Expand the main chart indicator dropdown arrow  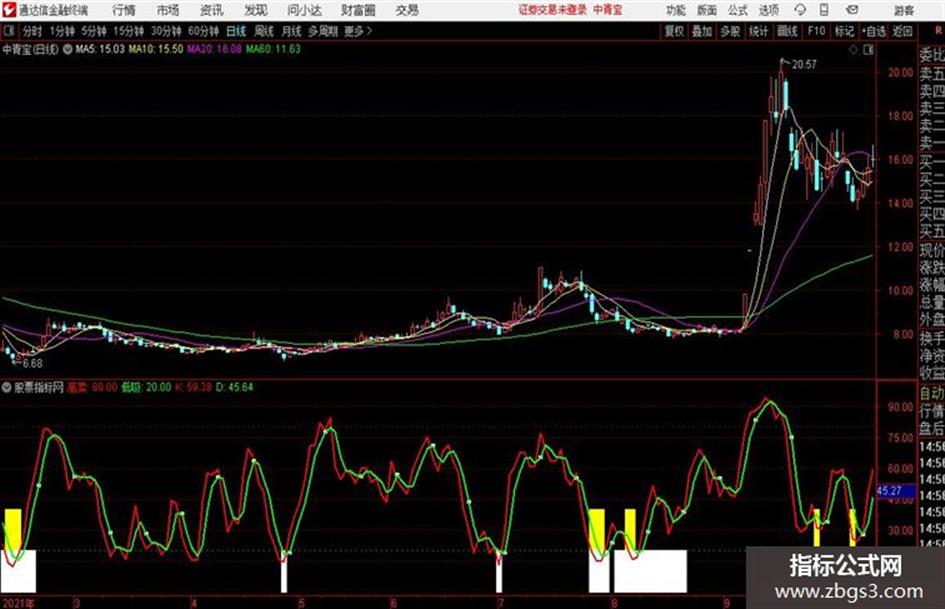coord(68,49)
